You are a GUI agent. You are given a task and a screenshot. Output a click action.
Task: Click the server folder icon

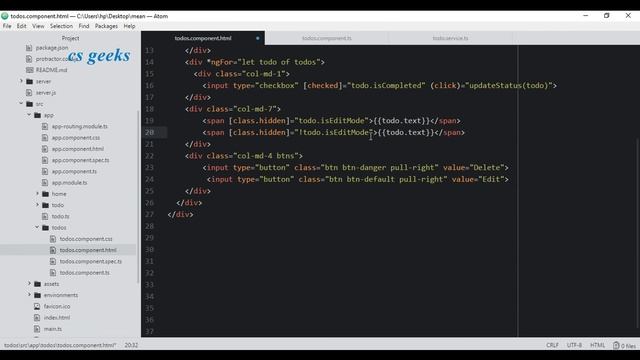point(29,82)
